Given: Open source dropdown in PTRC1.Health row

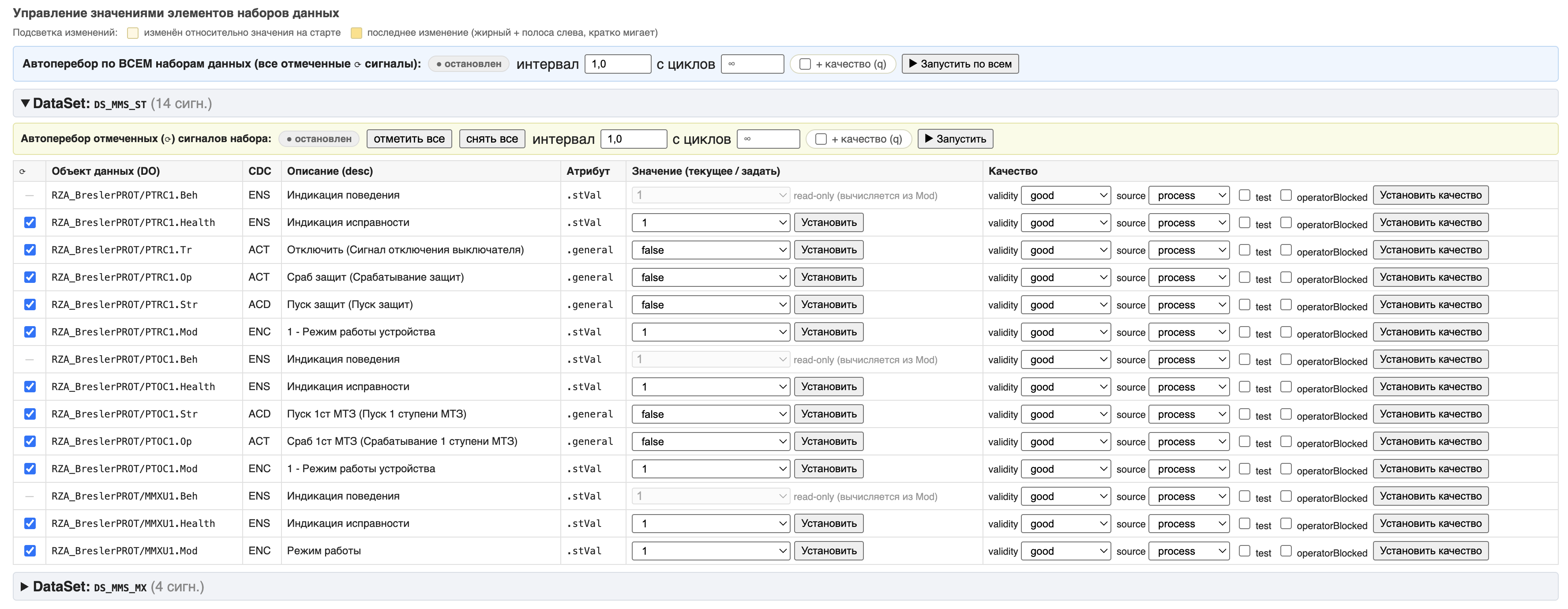Looking at the screenshot, I should (x=1189, y=223).
